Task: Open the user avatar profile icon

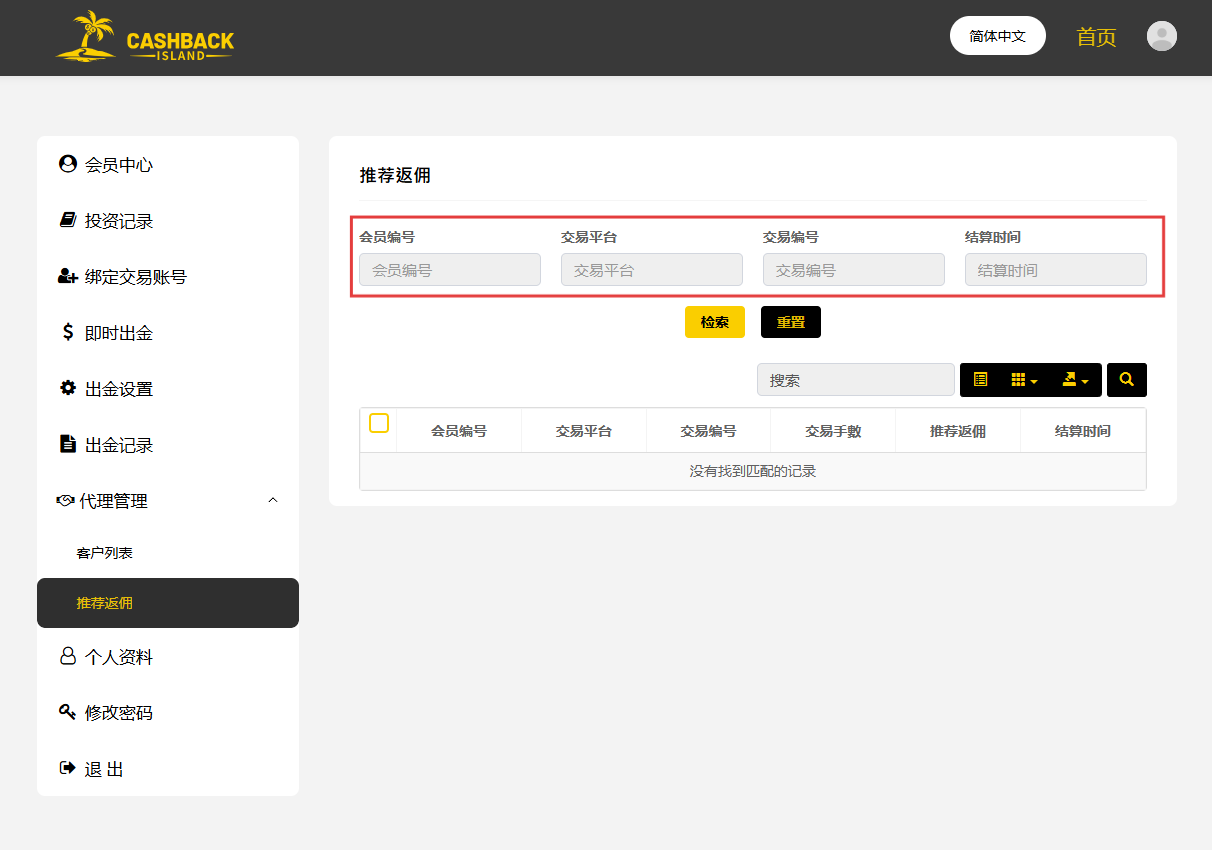Action: point(1161,36)
